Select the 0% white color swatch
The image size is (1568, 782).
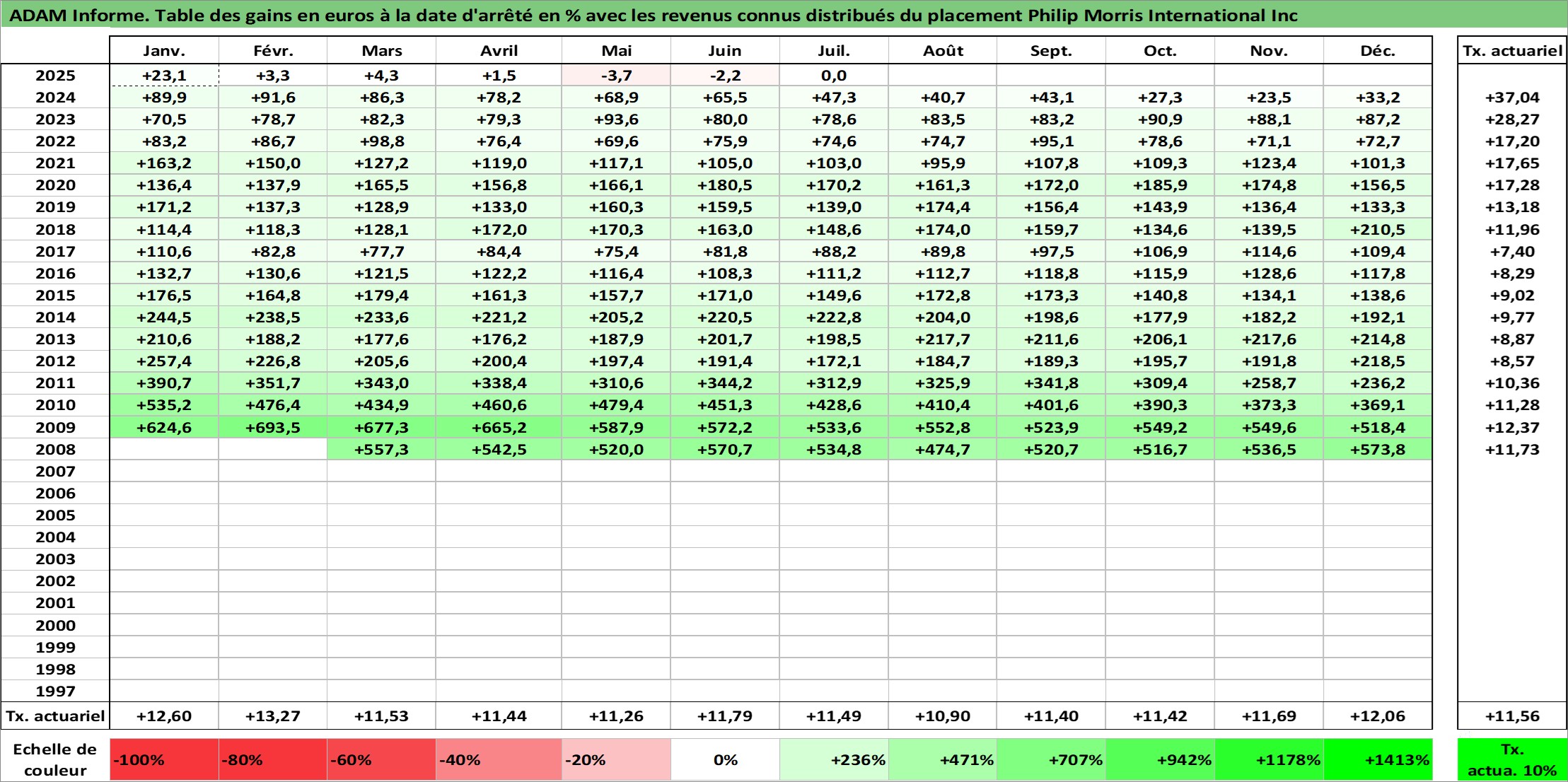[725, 759]
